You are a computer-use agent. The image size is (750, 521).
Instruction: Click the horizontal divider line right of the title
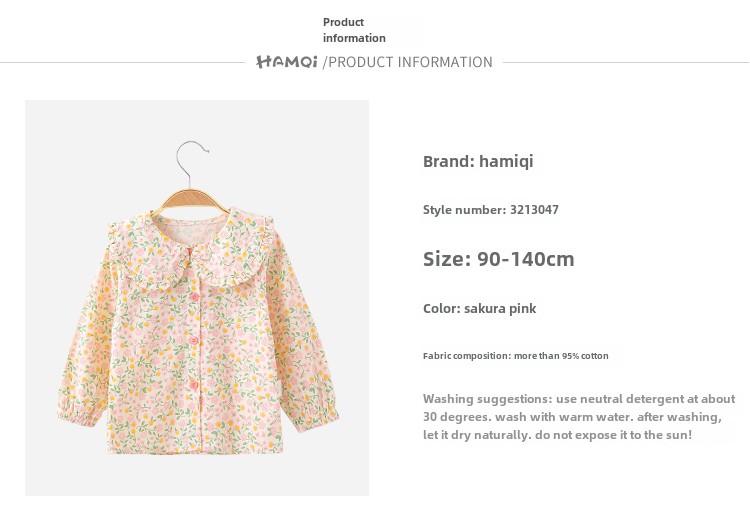coord(625,63)
